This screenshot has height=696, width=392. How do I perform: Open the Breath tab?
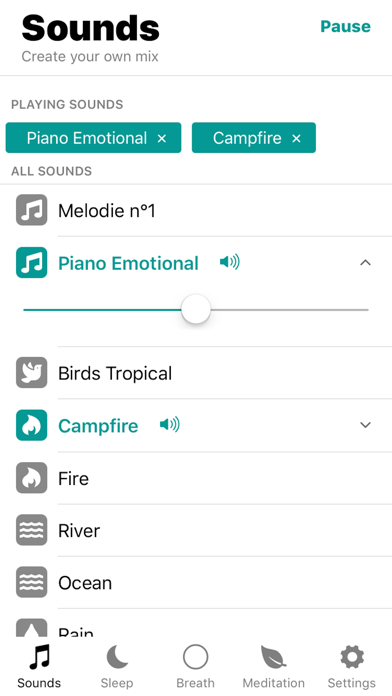pos(195,666)
